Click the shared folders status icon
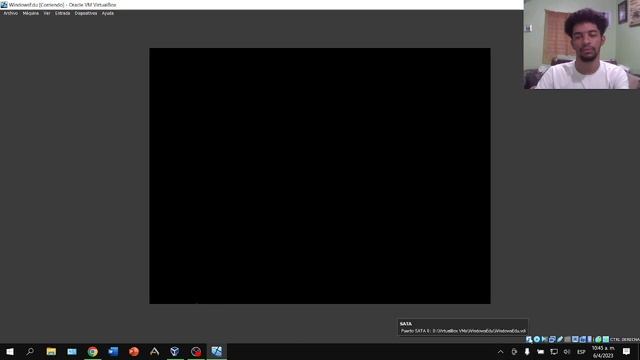Screen dimensions: 640x360 pyautogui.click(x=567, y=339)
